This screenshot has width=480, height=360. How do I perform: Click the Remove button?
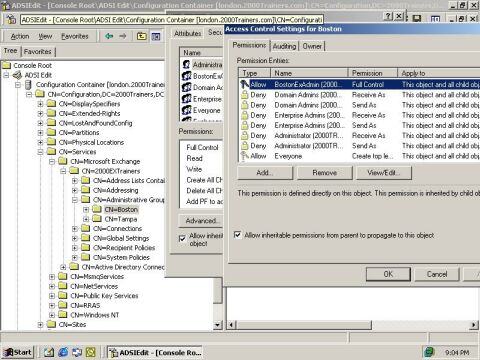click(325, 173)
